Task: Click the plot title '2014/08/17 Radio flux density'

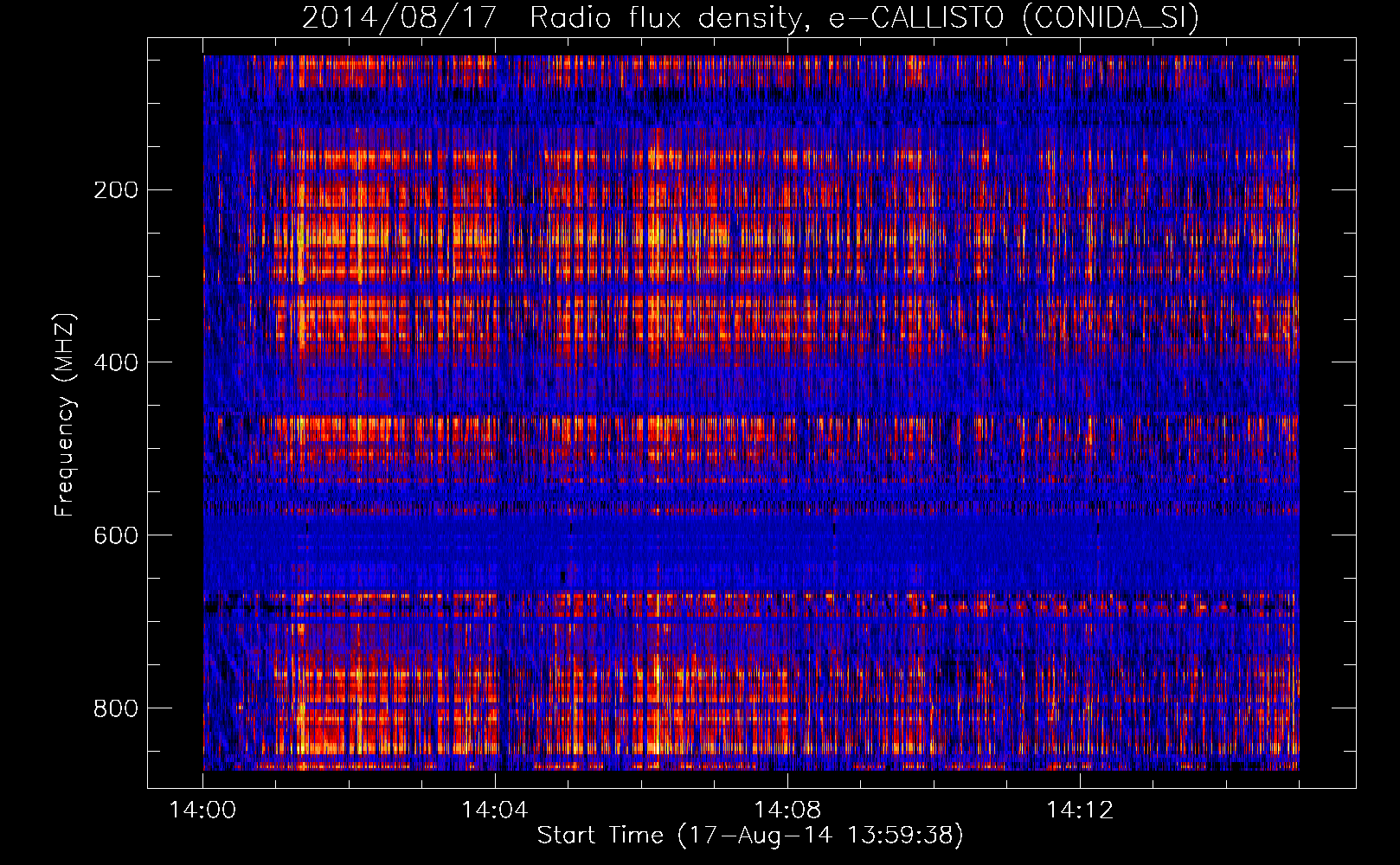Action: pos(751,17)
